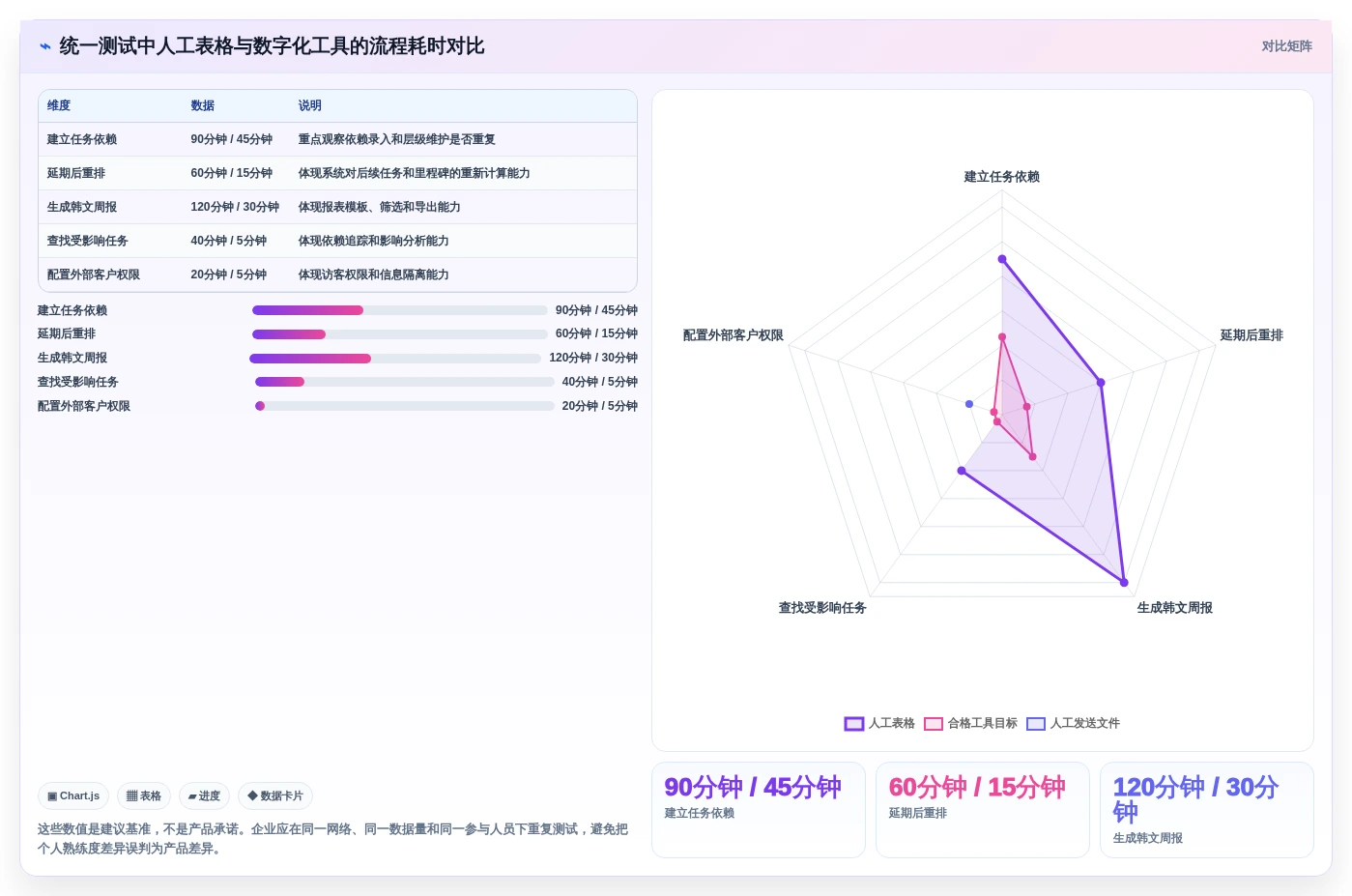Click the 对比矩阵 label in the header
This screenshot has width=1352, height=896.
point(1286,46)
